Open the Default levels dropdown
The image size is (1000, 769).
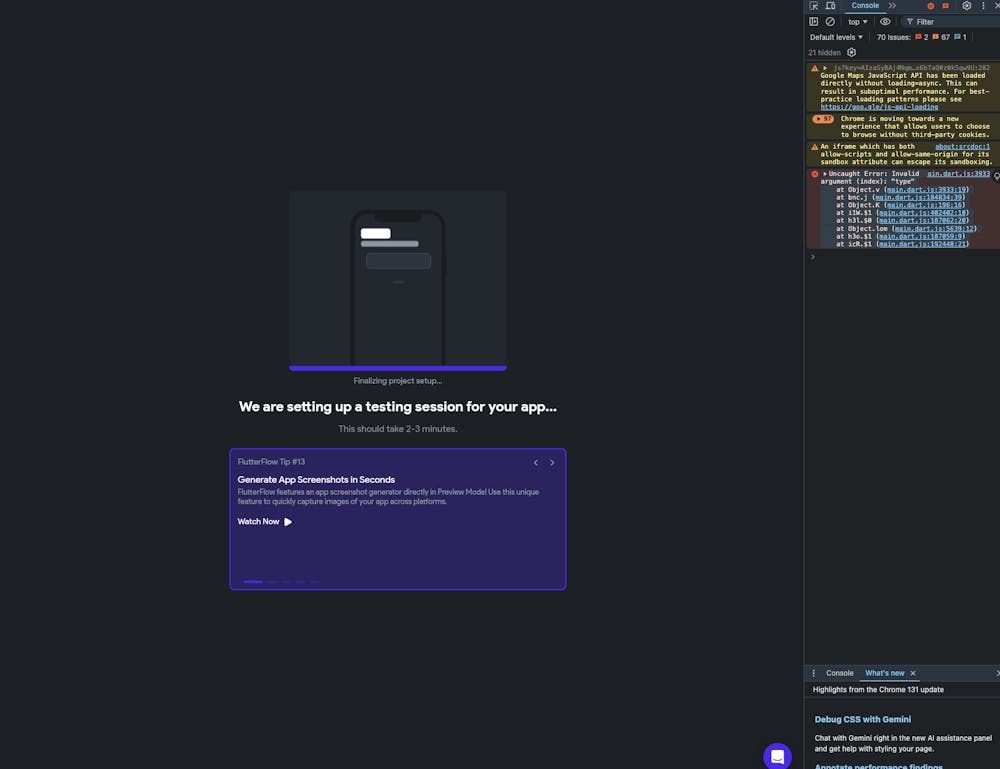(x=836, y=37)
